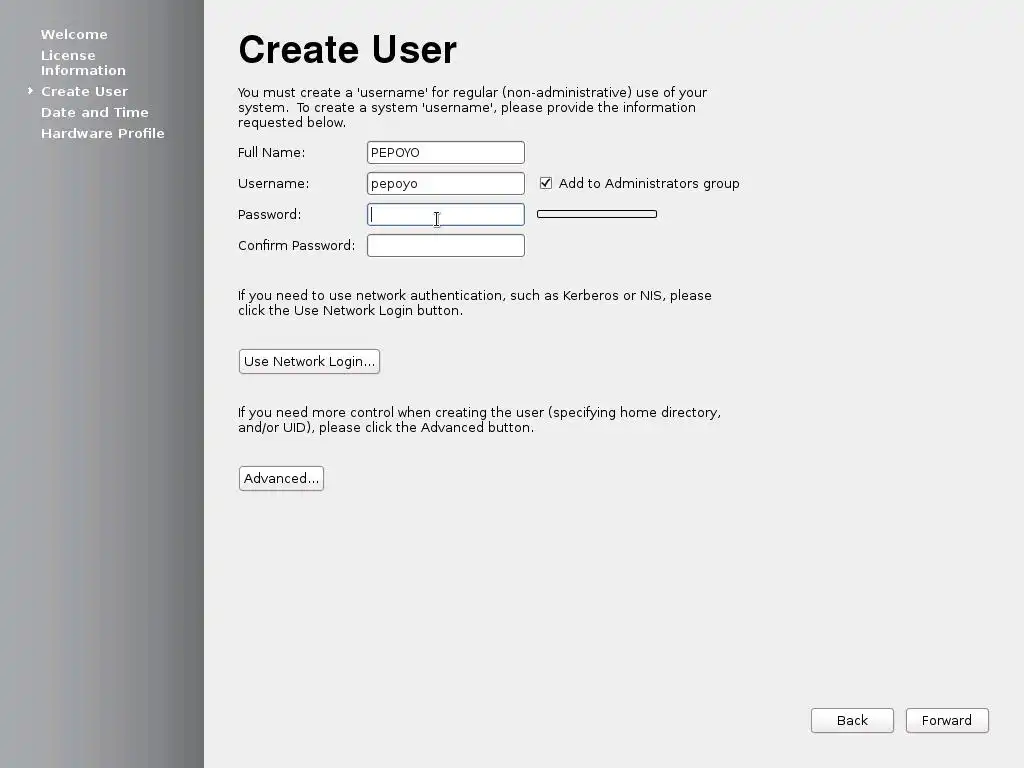Select Create User in the sidebar
This screenshot has height=768, width=1024.
[84, 91]
